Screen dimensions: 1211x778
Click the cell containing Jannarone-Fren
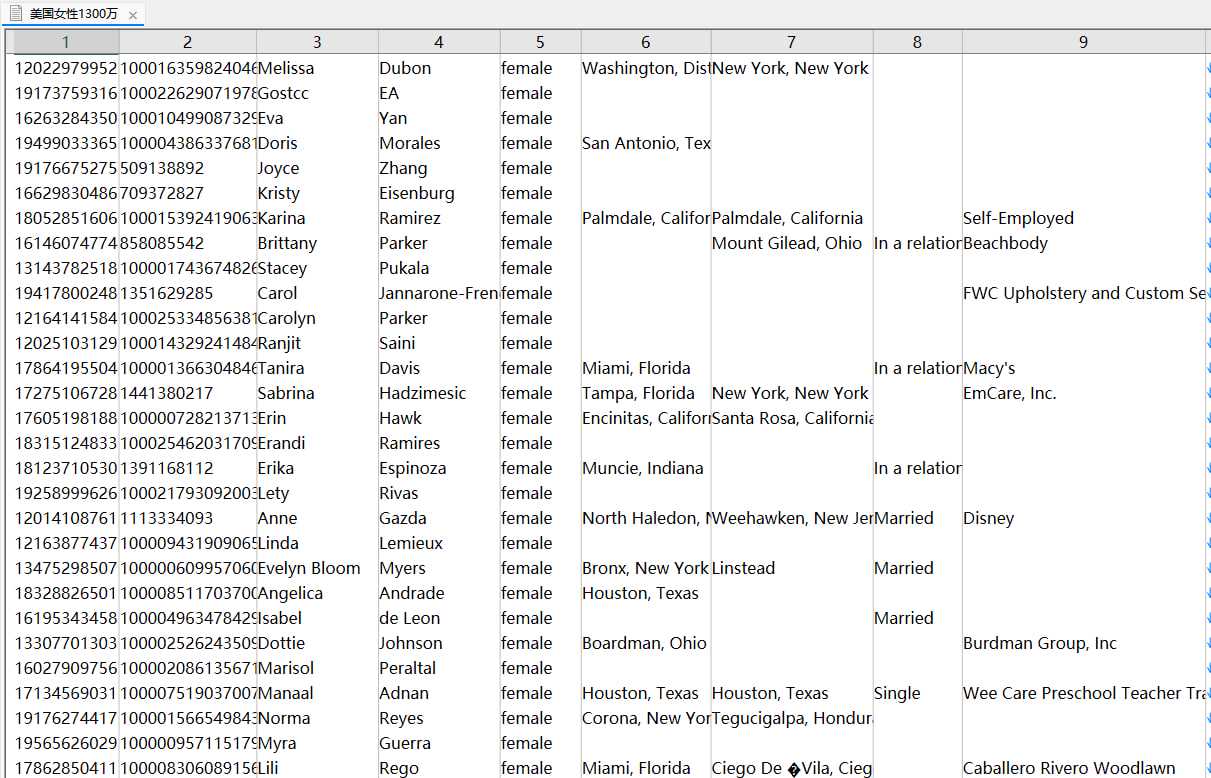[x=439, y=293]
